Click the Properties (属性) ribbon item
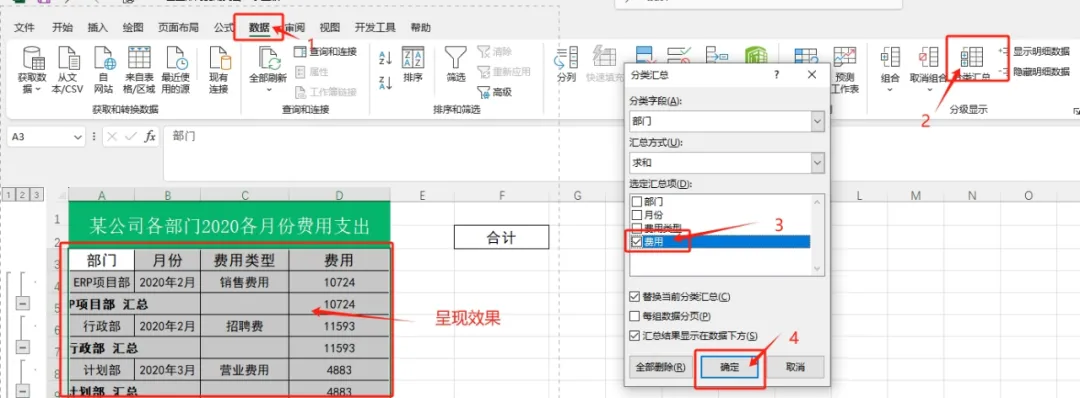The width and height of the screenshot is (1080, 398). click(x=311, y=72)
